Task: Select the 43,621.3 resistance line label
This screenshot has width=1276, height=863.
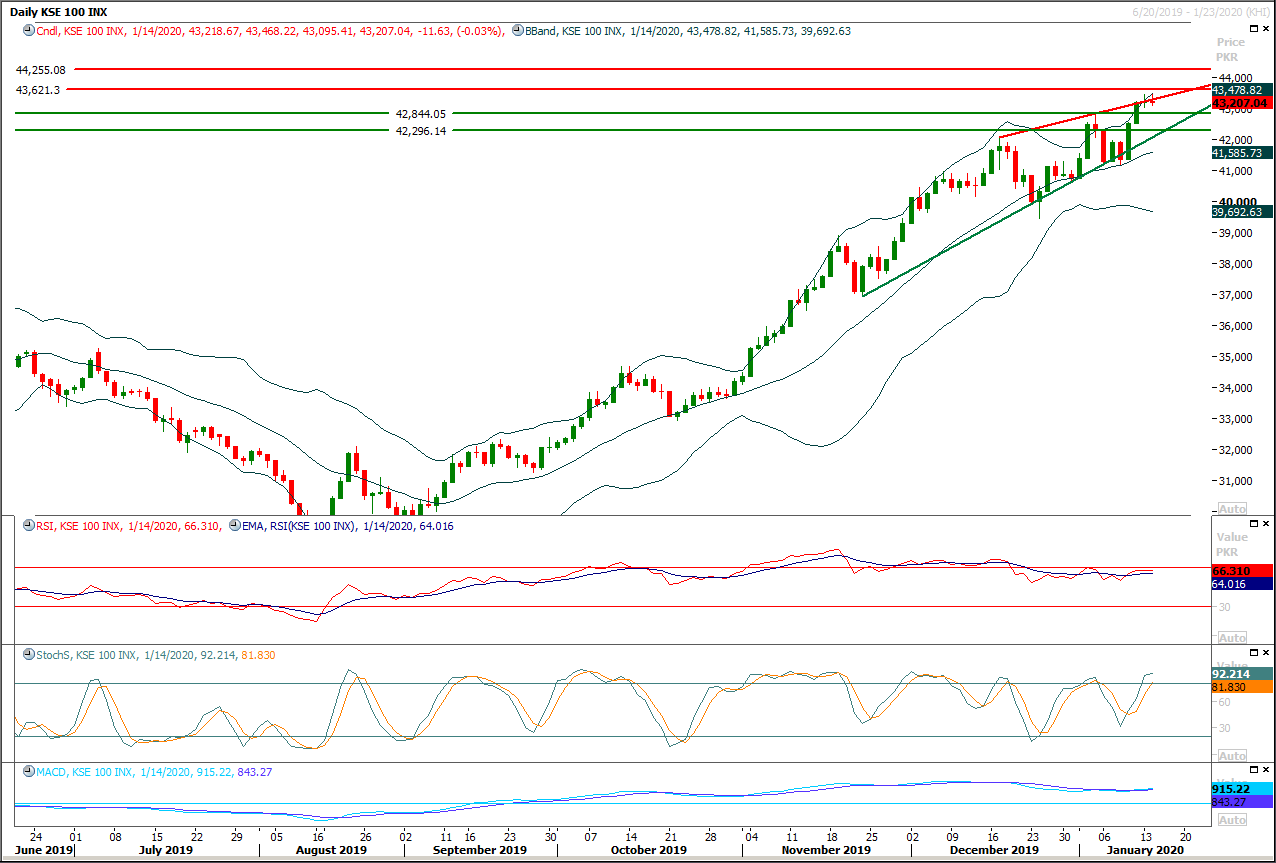Action: coord(38,90)
